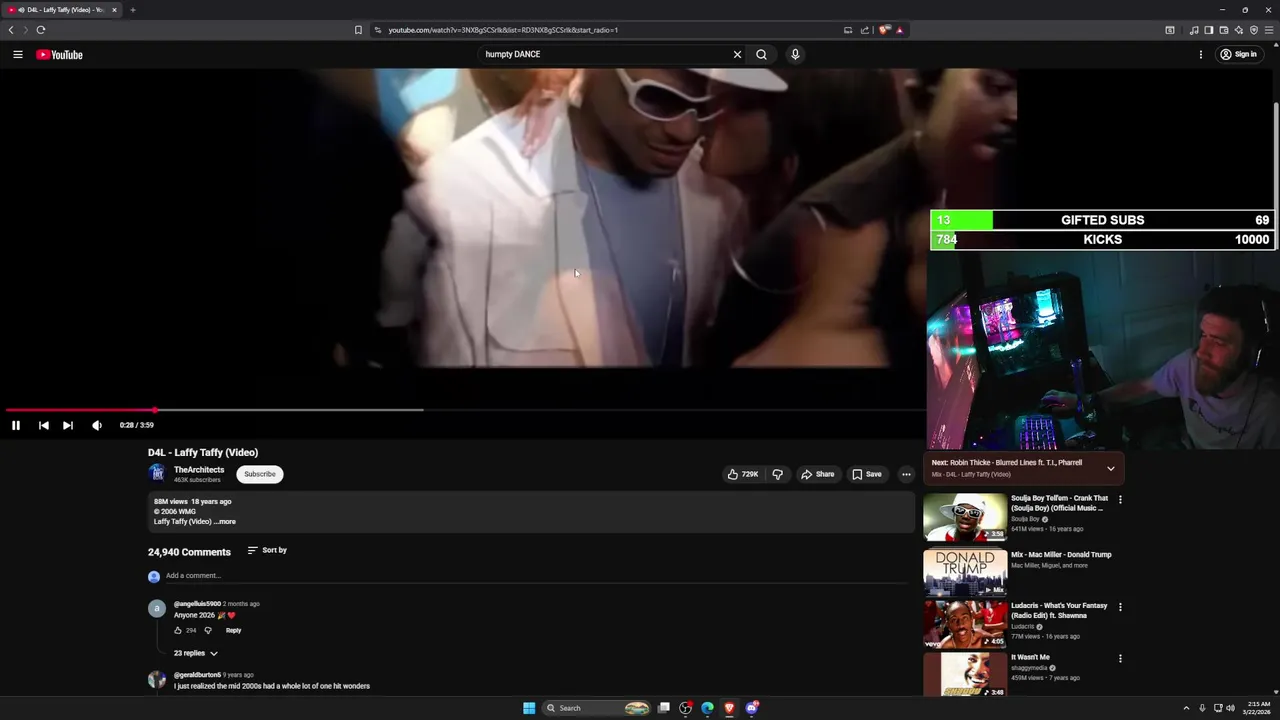1280x720 pixels.
Task: Open browser VPN shield icon
Action: tap(1253, 30)
